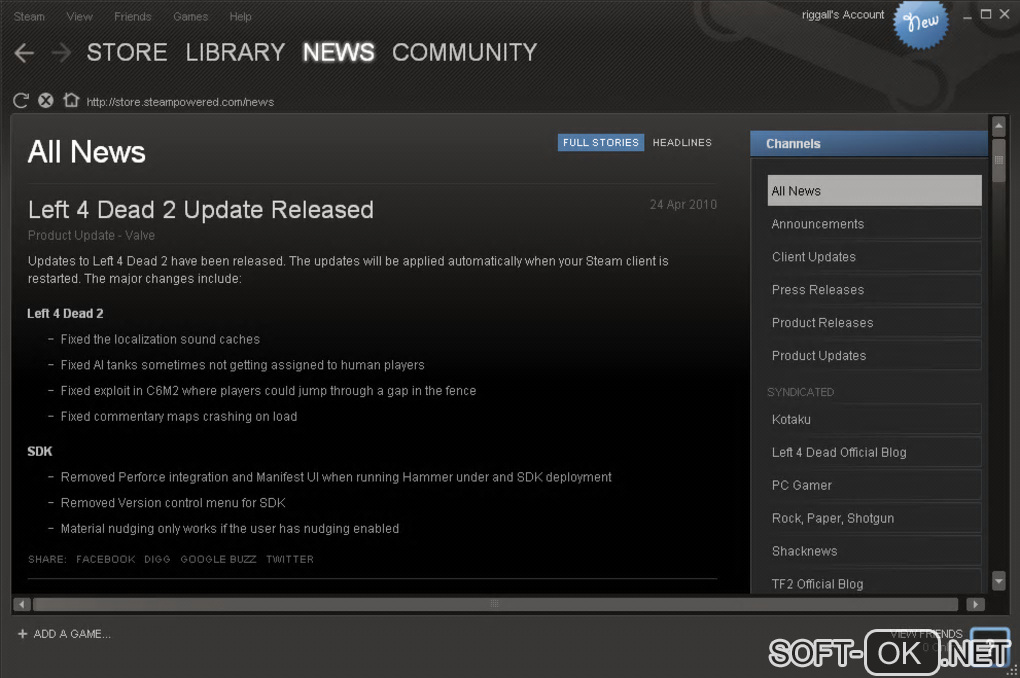Open the Product Releases channel
The height and width of the screenshot is (678, 1020).
pos(874,323)
